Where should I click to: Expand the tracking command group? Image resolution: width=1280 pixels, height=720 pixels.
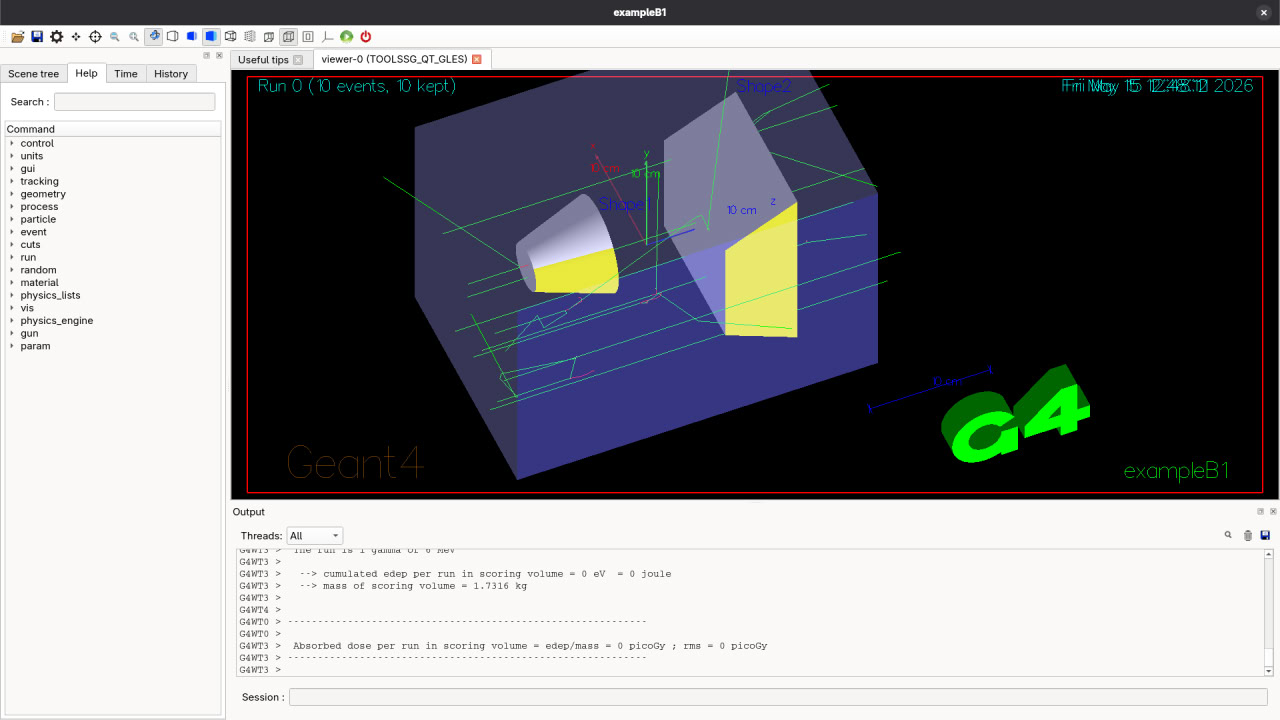tap(12, 181)
